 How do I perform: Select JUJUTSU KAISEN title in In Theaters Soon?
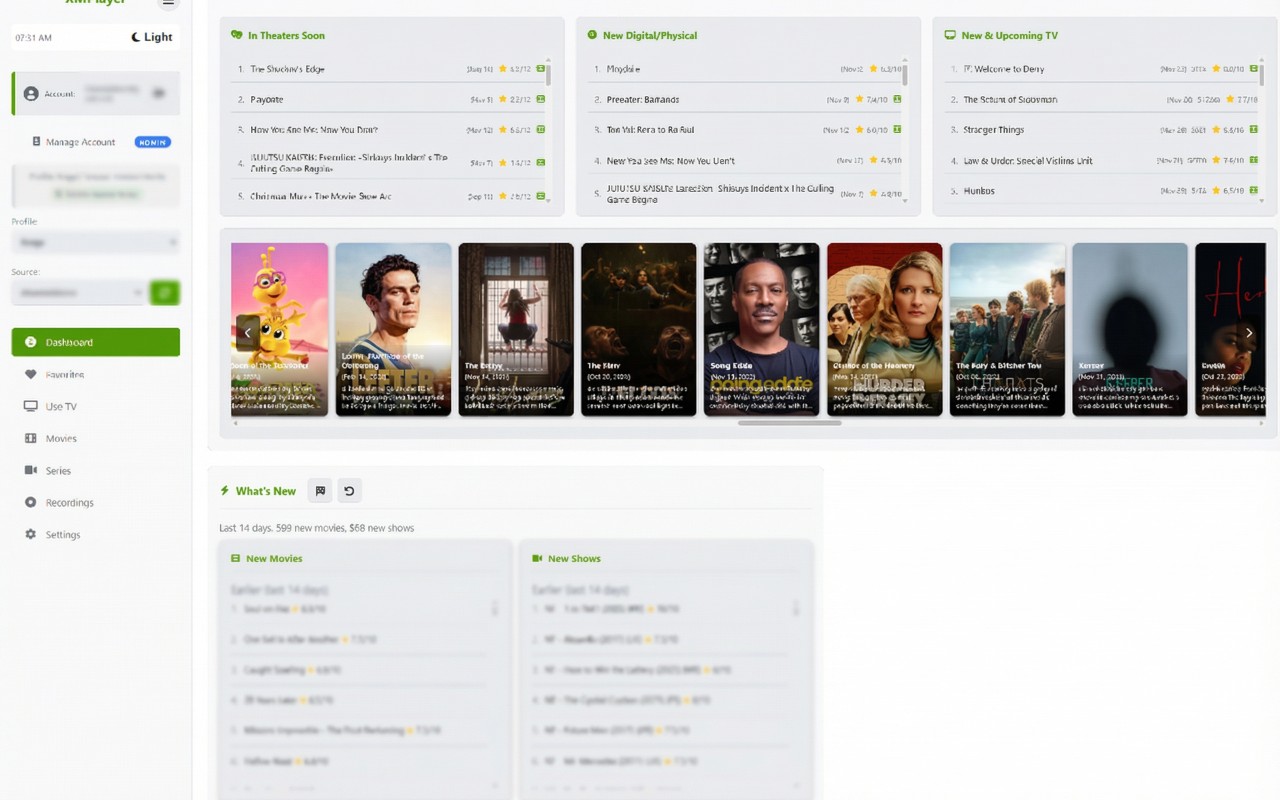point(349,163)
